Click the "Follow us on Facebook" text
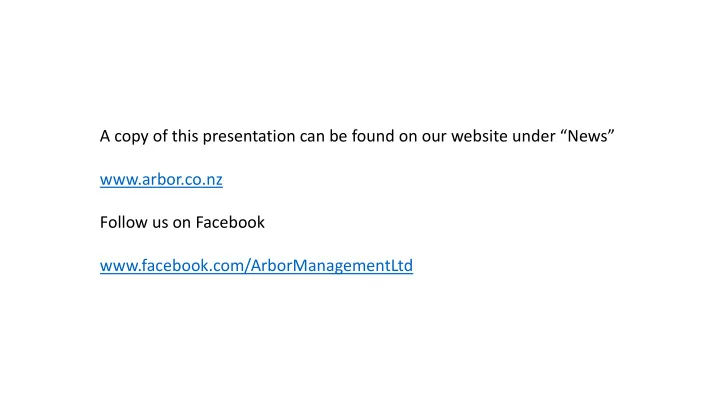The image size is (720, 405). pyautogui.click(x=182, y=222)
